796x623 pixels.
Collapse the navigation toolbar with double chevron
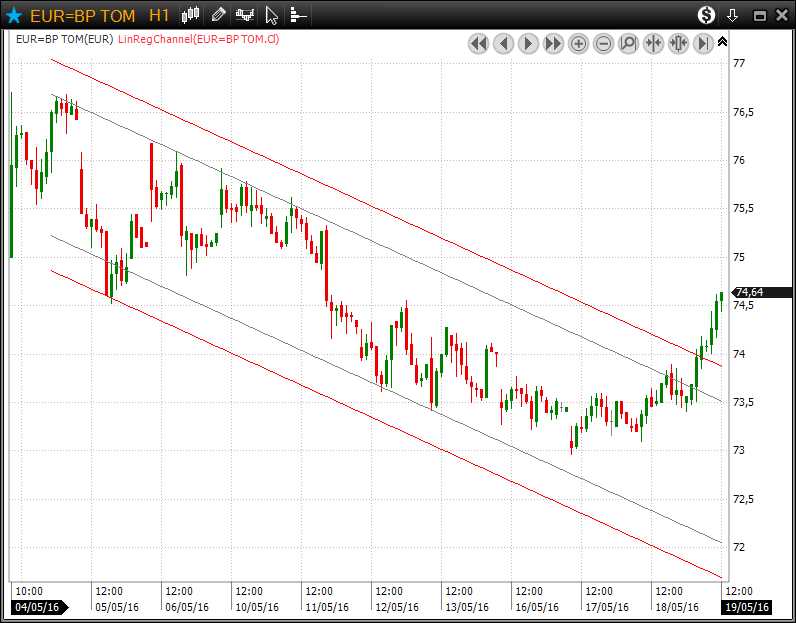pyautogui.click(x=722, y=42)
